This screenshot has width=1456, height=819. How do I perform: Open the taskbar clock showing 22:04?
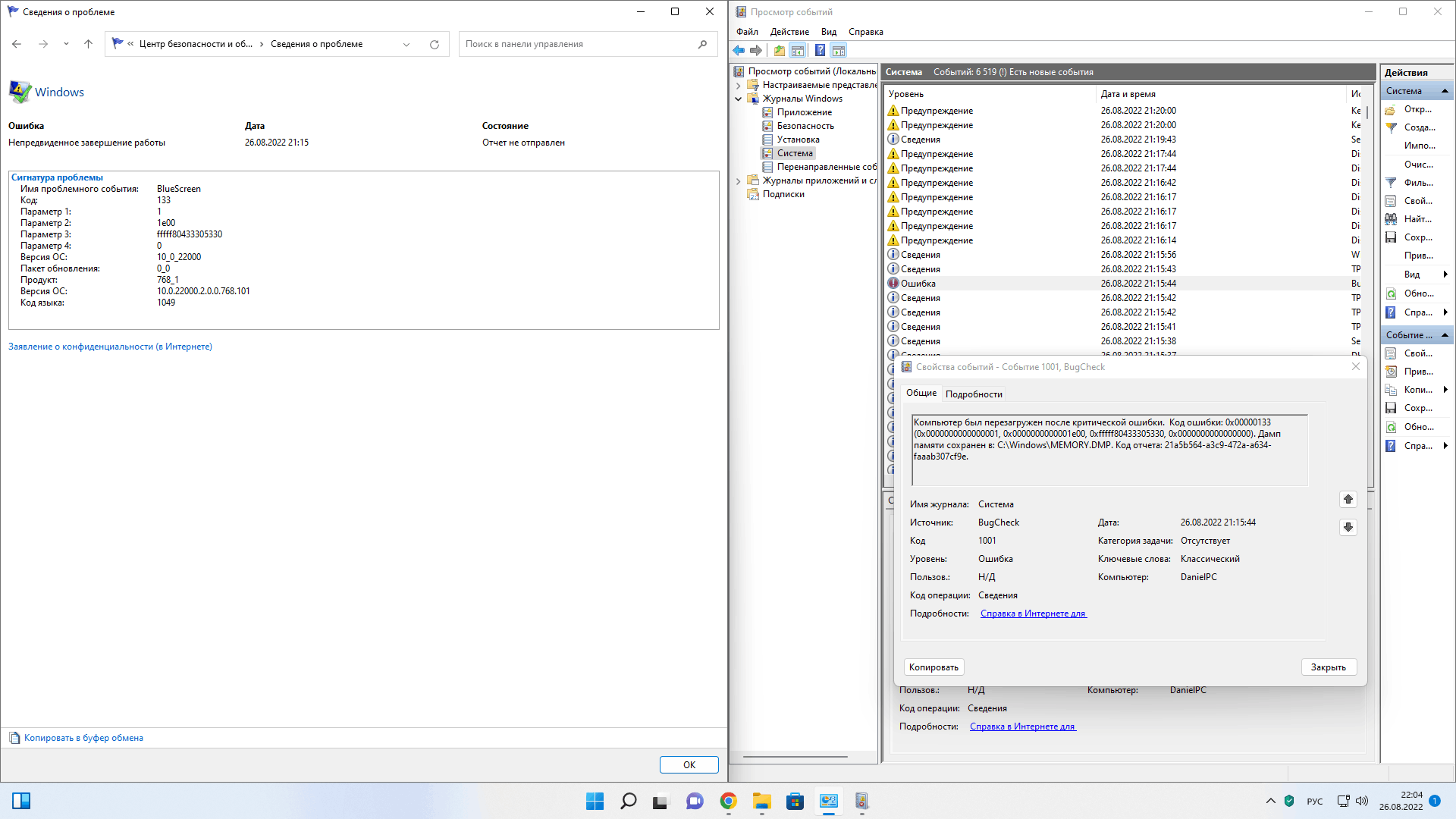(x=1401, y=801)
